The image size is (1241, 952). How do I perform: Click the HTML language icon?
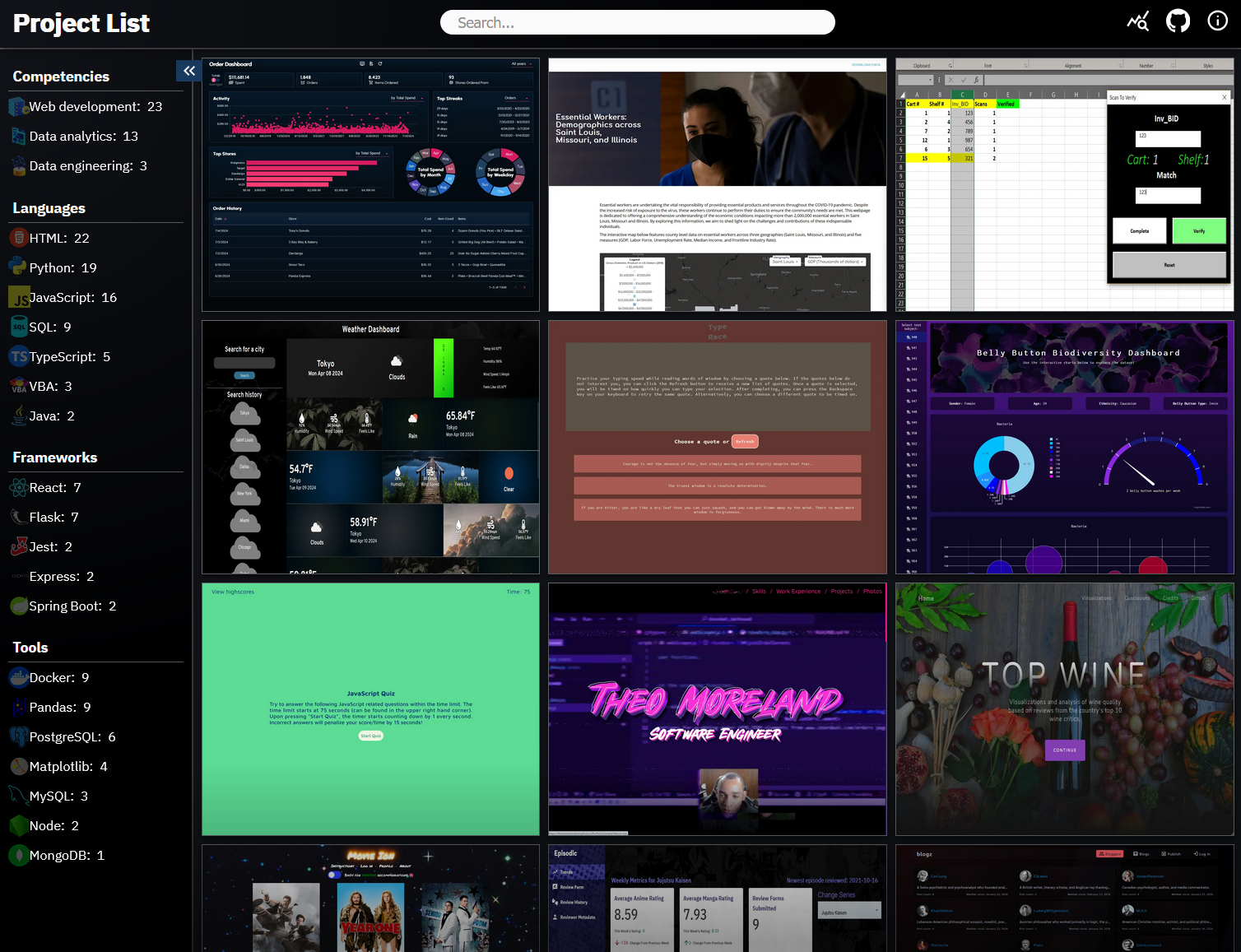[19, 239]
